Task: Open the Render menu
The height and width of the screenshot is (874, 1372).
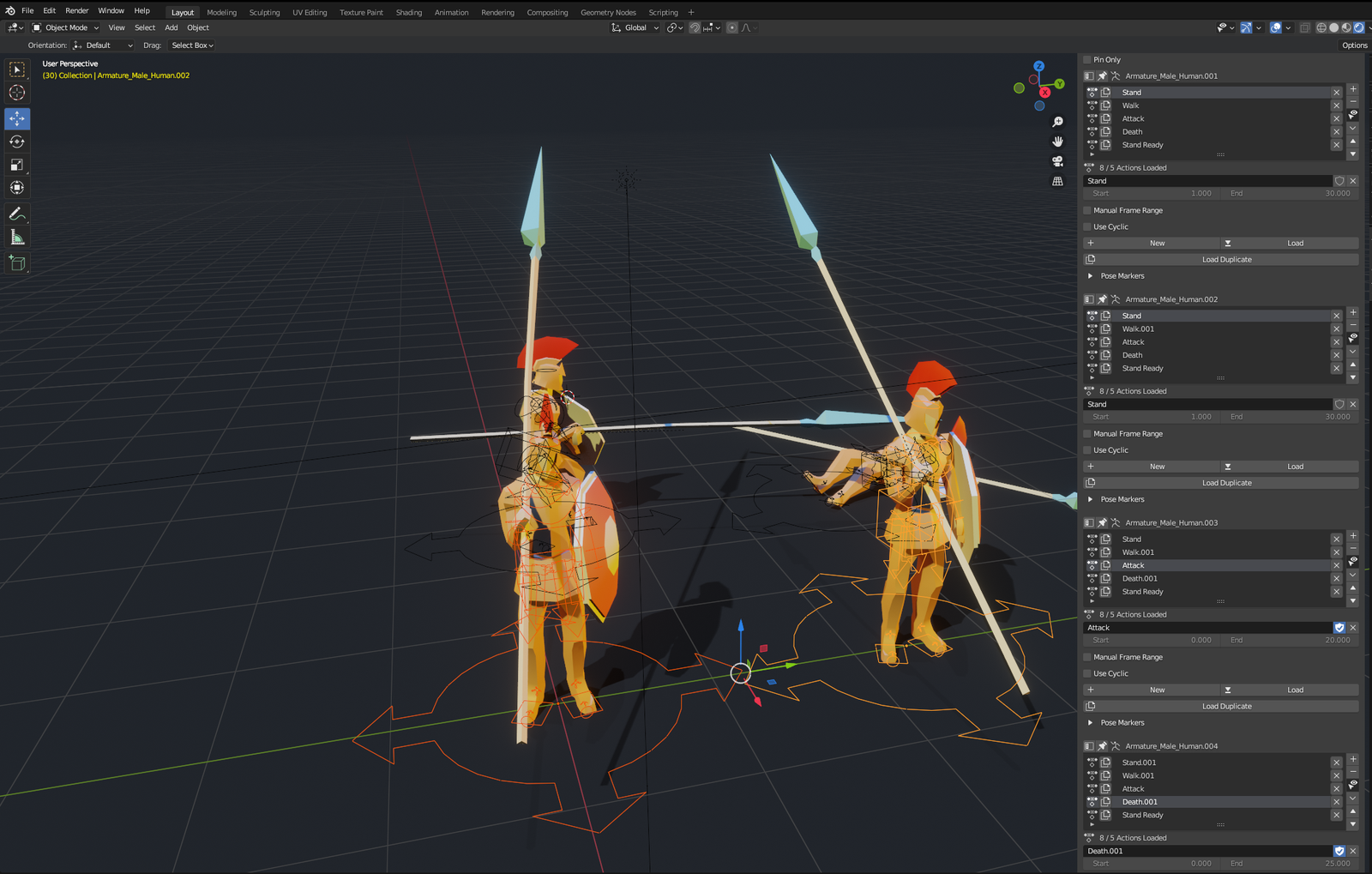Action: point(77,10)
